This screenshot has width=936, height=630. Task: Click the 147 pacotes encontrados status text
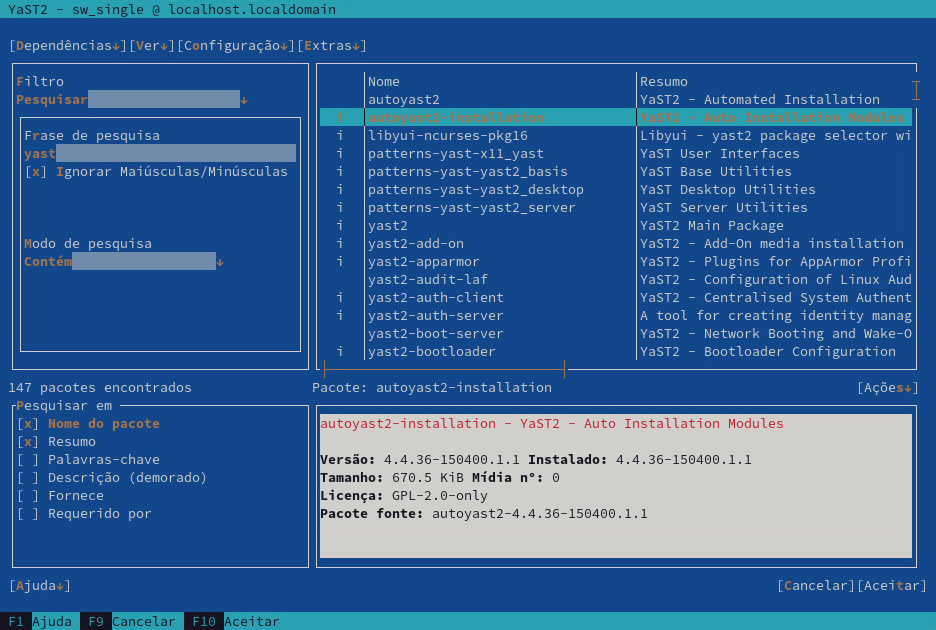pos(100,388)
